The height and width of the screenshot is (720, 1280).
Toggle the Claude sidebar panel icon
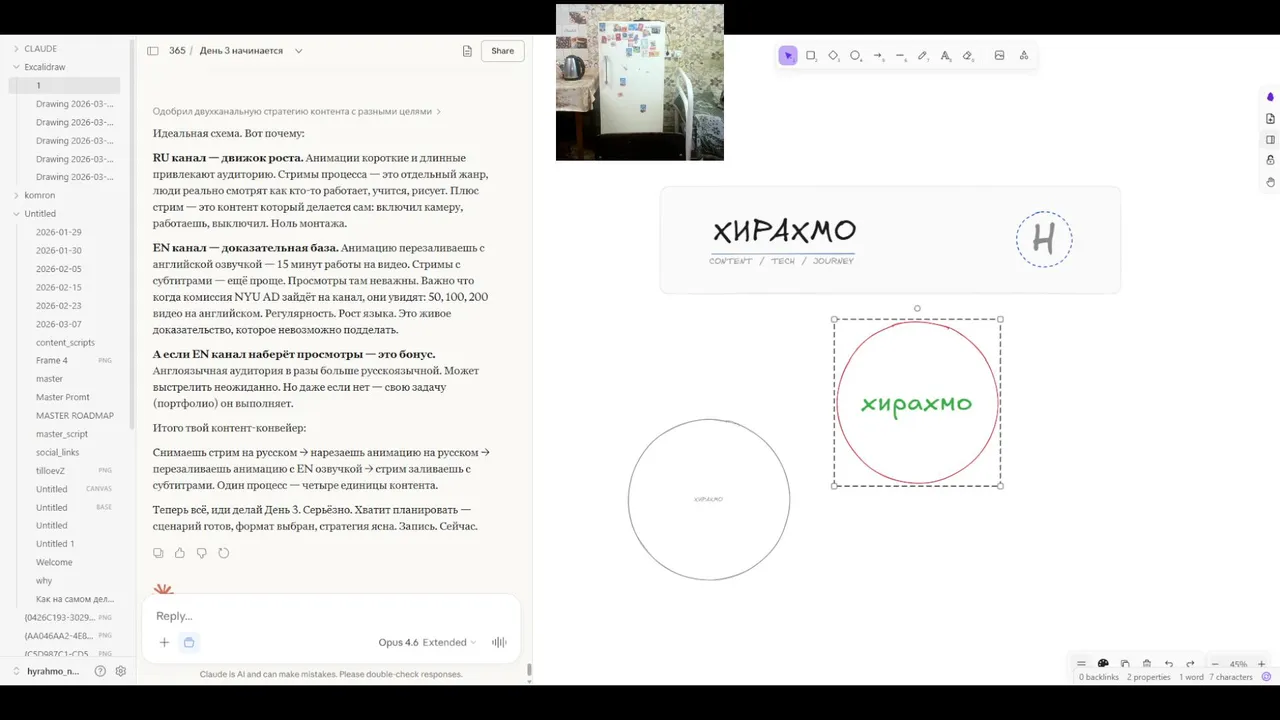pos(153,51)
